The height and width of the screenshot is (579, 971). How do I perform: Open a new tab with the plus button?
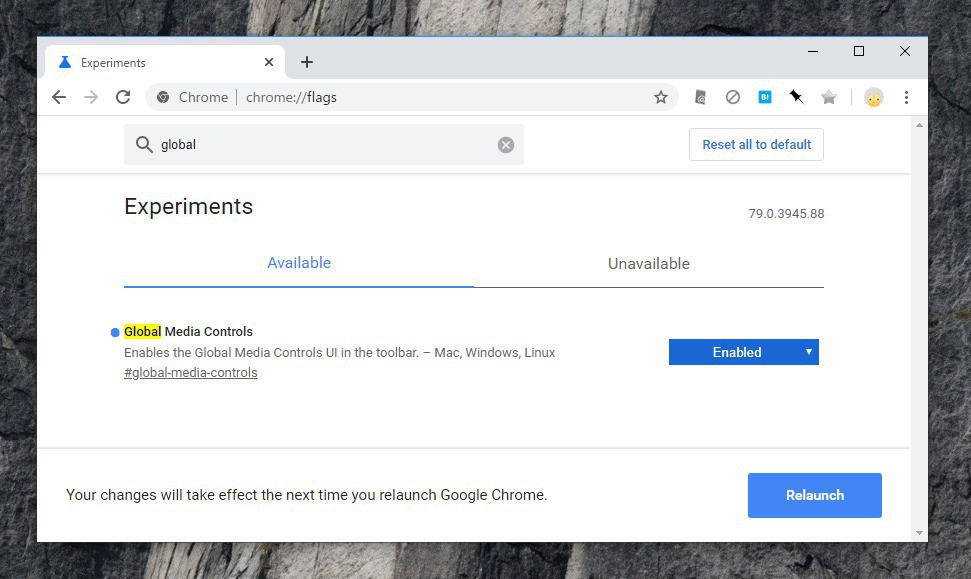[307, 62]
